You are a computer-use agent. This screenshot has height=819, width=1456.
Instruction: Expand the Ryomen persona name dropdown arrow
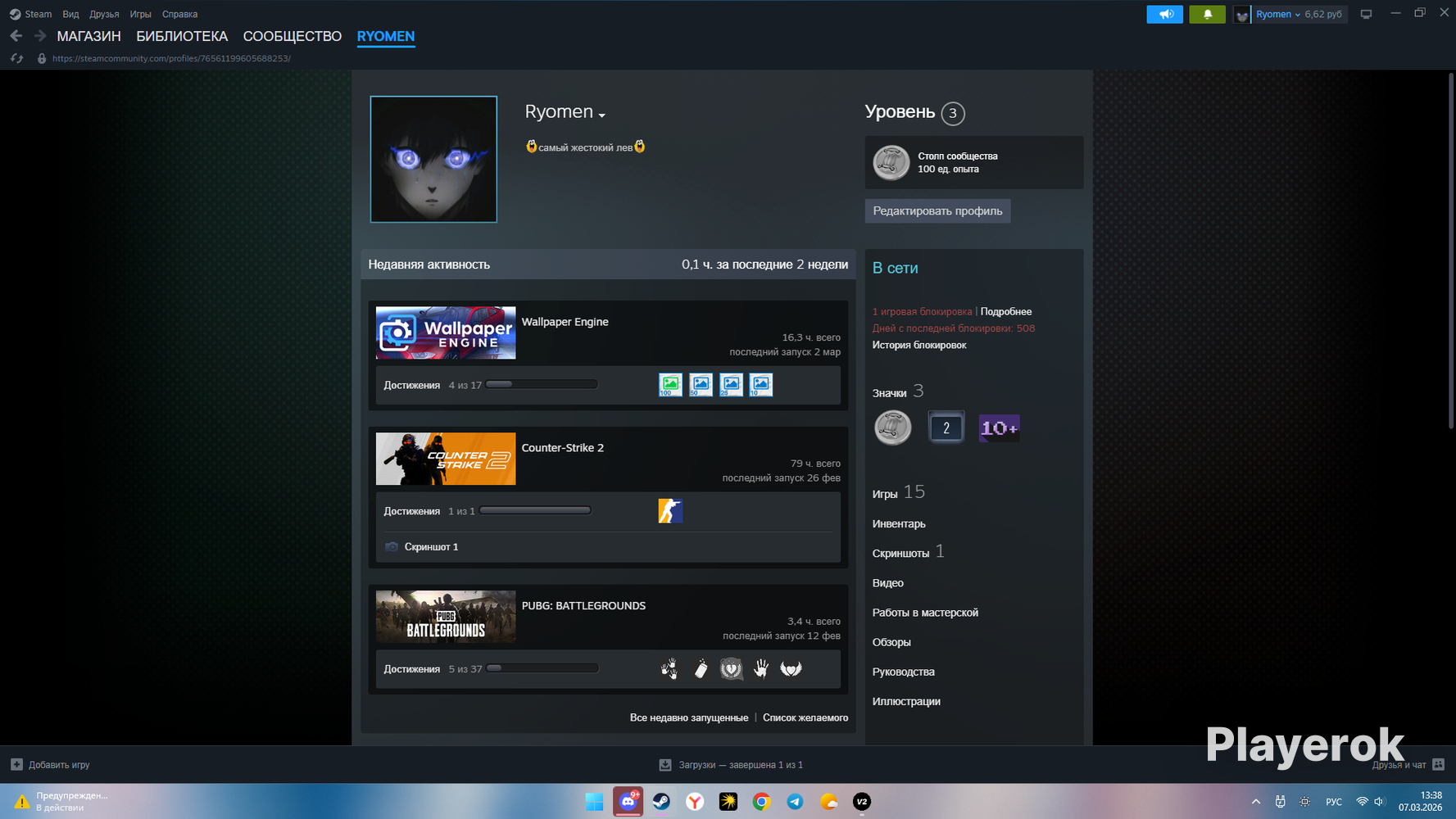(602, 115)
